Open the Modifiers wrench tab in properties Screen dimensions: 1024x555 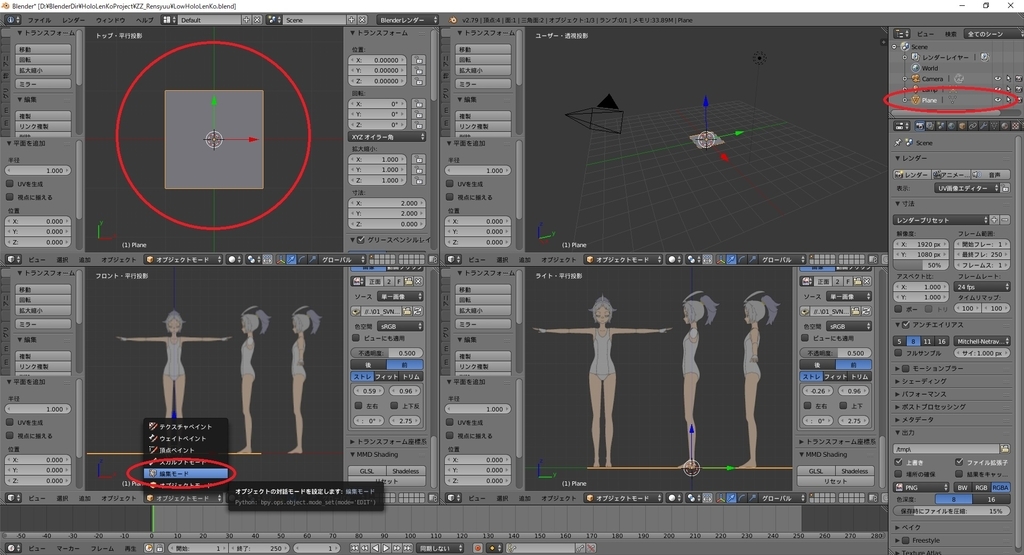(983, 125)
